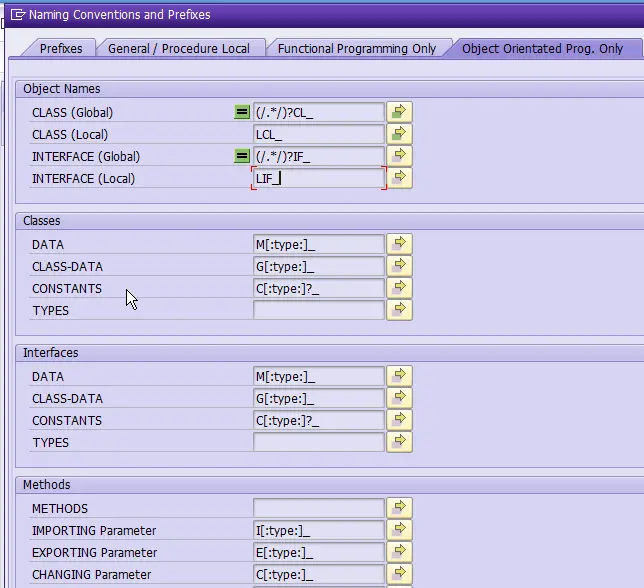Click arrow button beside Classes DATA field

tap(399, 244)
